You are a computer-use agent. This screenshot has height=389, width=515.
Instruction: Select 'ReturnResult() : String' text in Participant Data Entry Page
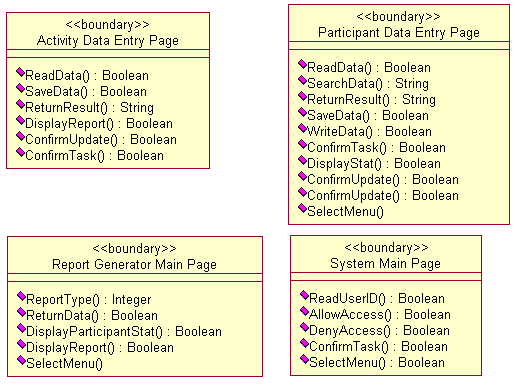(371, 100)
